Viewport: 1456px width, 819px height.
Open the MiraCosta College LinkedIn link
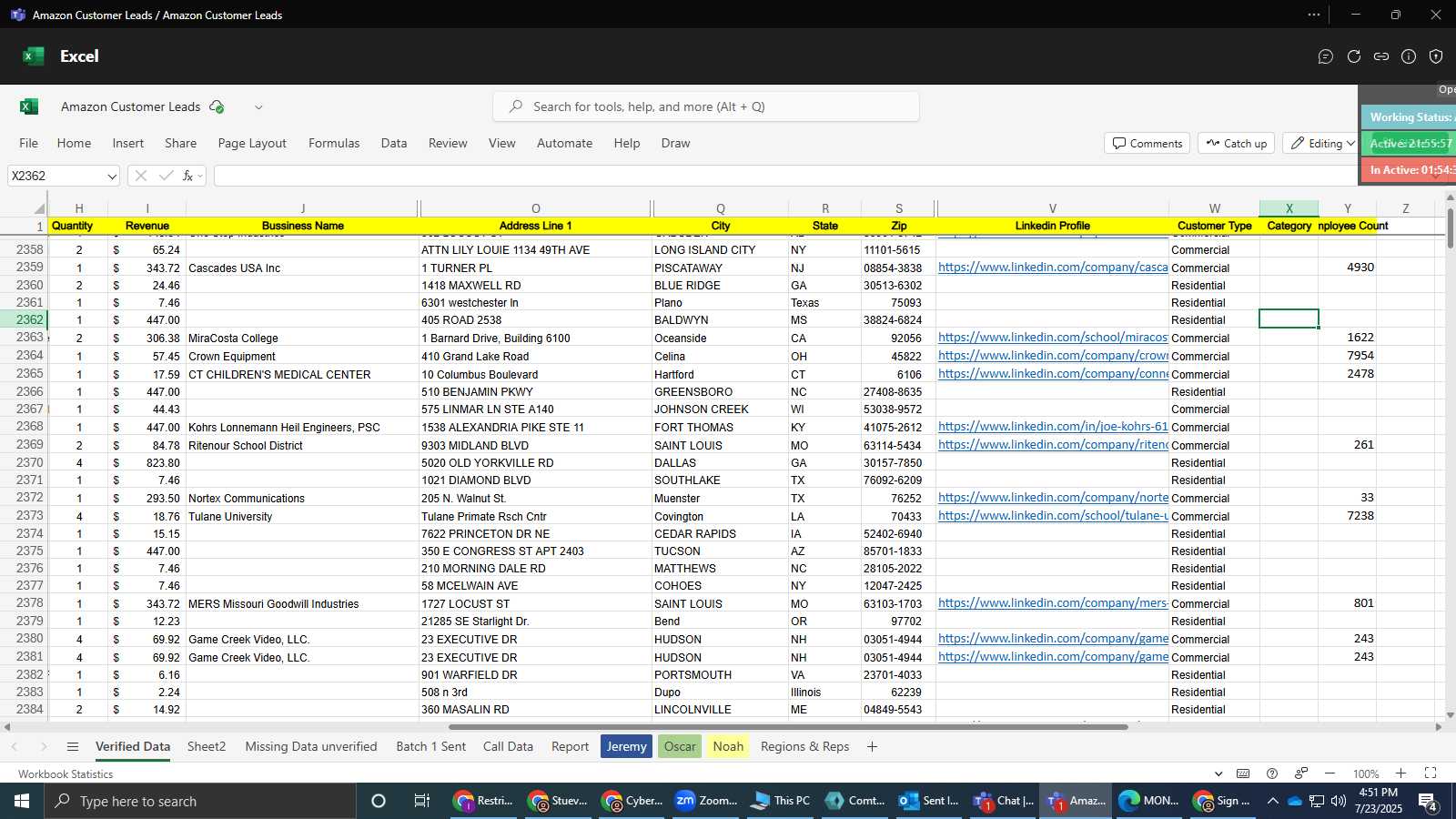pos(1053,338)
